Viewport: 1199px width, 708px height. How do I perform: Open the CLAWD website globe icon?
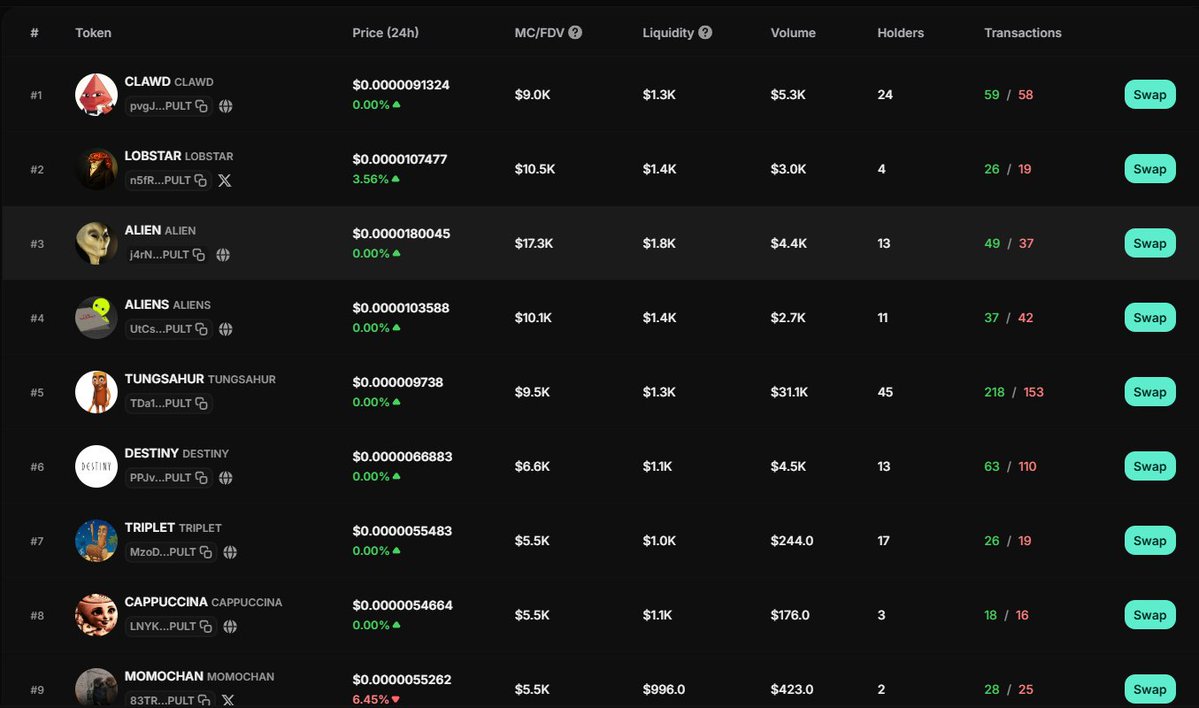(x=226, y=106)
